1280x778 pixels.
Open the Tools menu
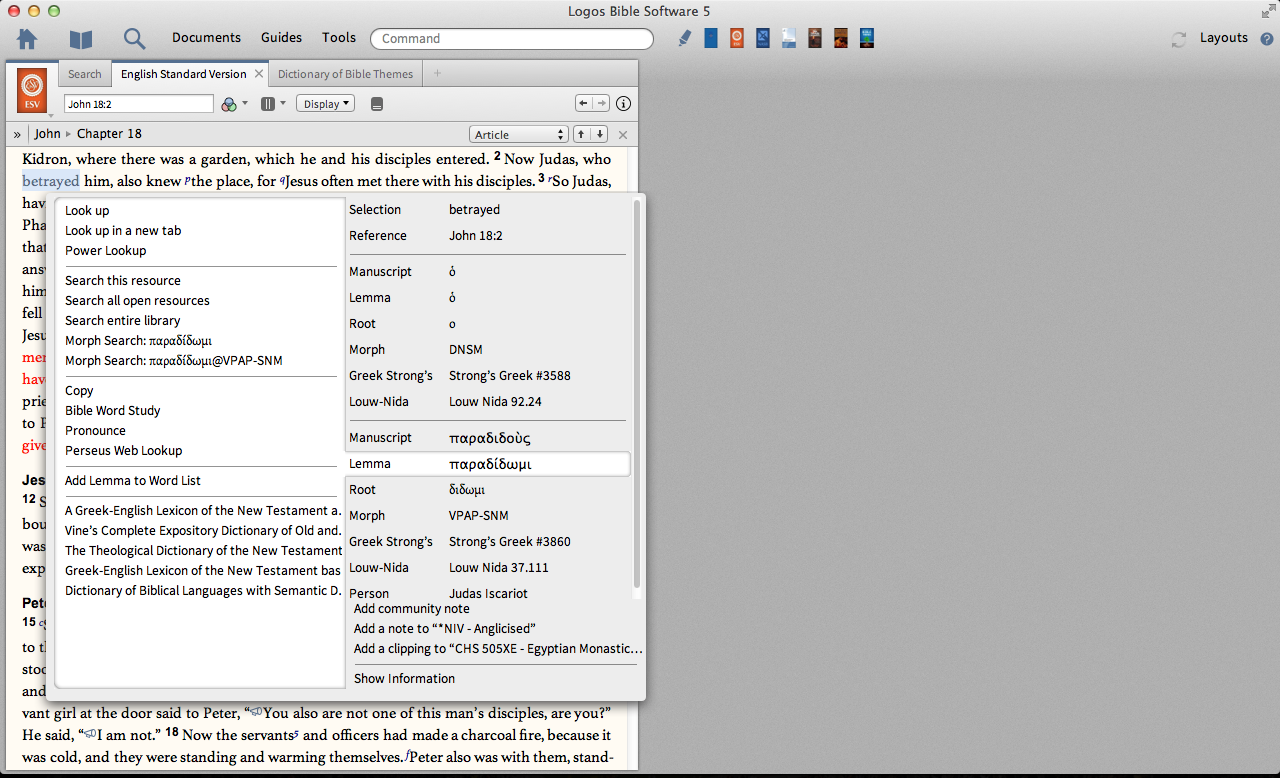pos(339,38)
